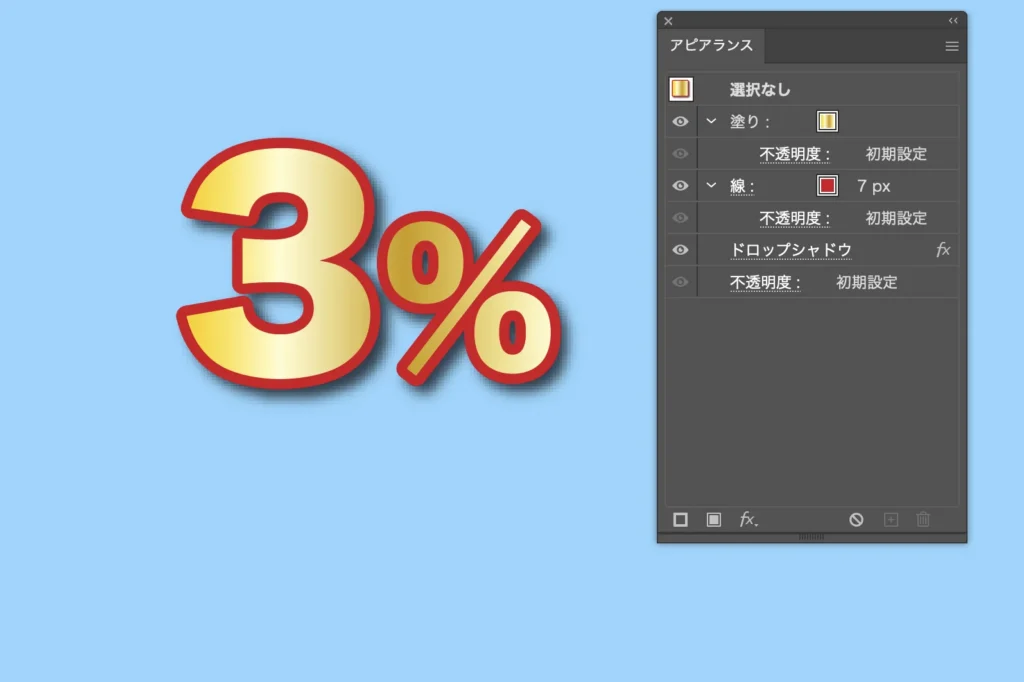Open ドロップシャドウ effect settings link

click(790, 250)
